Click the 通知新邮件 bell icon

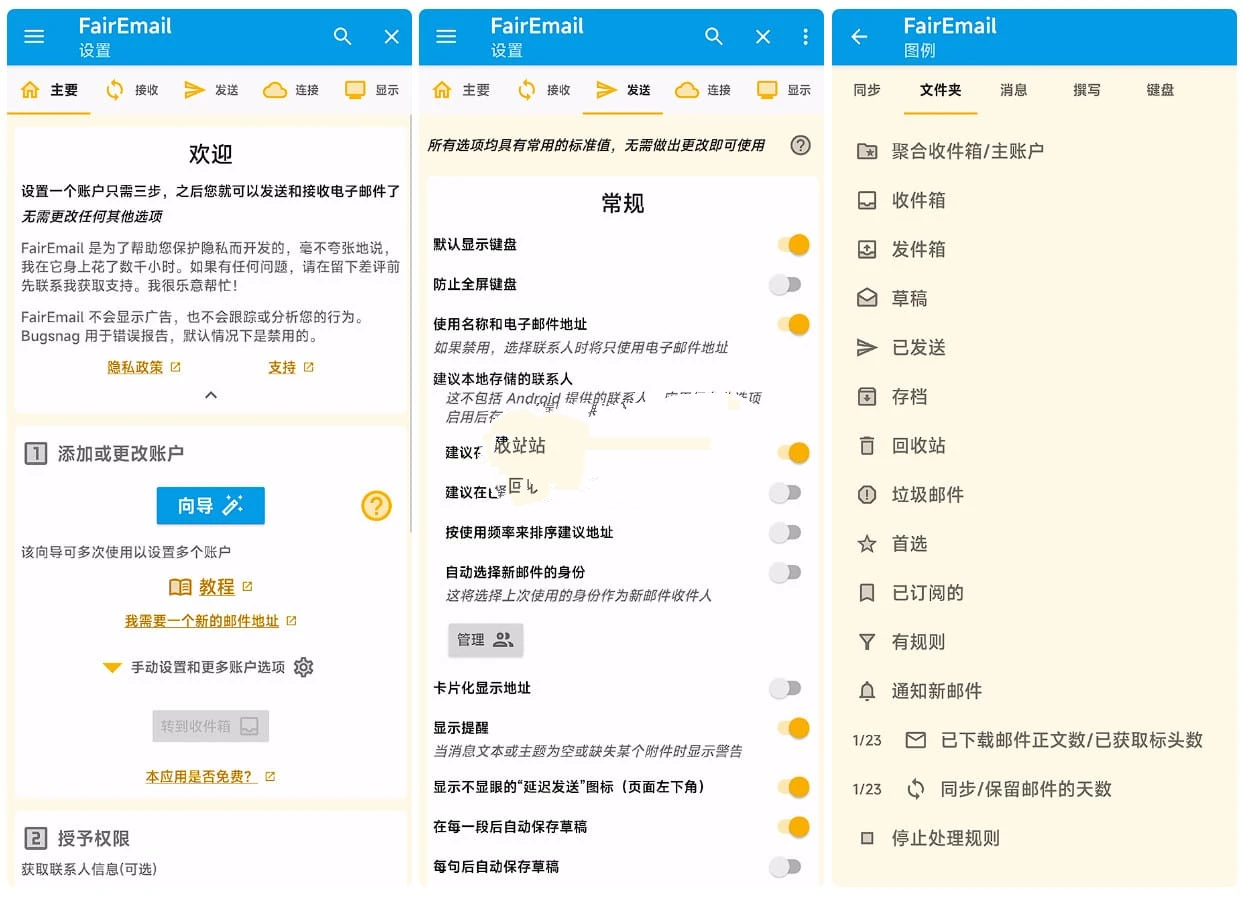click(867, 691)
